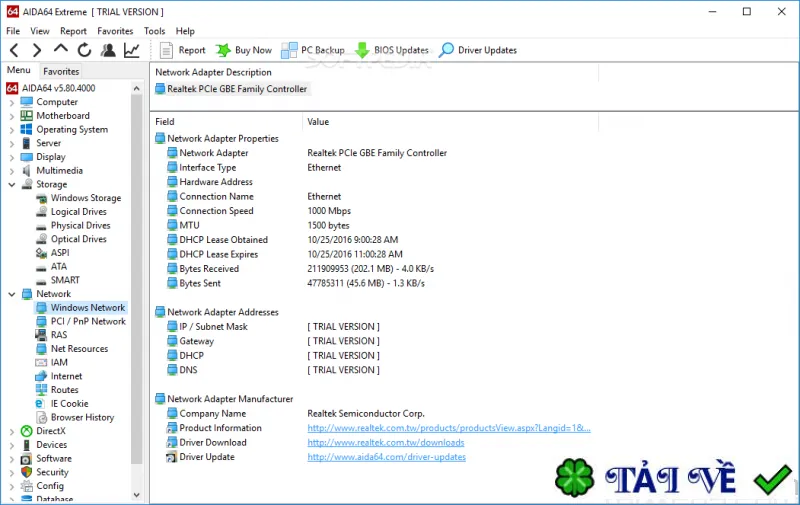The width and height of the screenshot is (800, 505).
Task: Go back with the left arrow toolbar icon
Action: (x=14, y=50)
